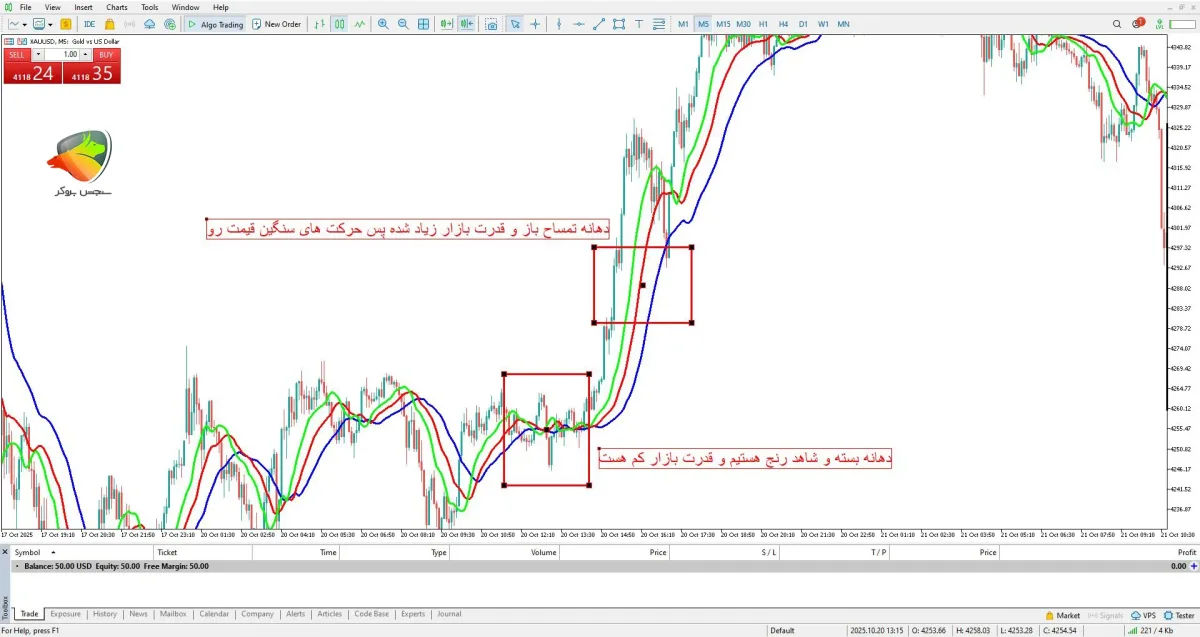Select the rectangle shapes drawing tool
The image size is (1200, 637).
click(619, 24)
